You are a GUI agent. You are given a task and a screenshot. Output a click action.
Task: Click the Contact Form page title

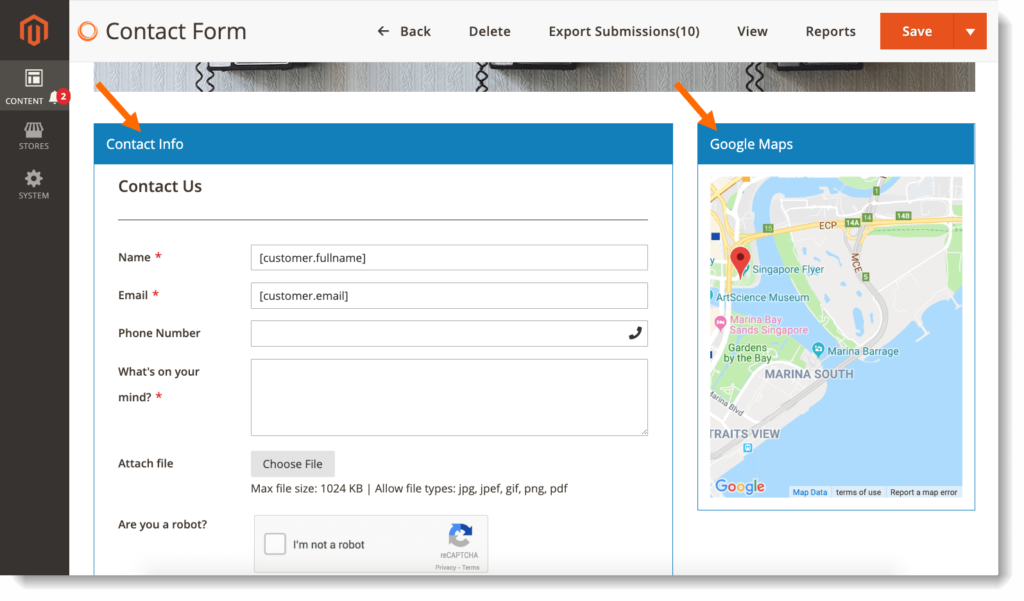point(176,31)
